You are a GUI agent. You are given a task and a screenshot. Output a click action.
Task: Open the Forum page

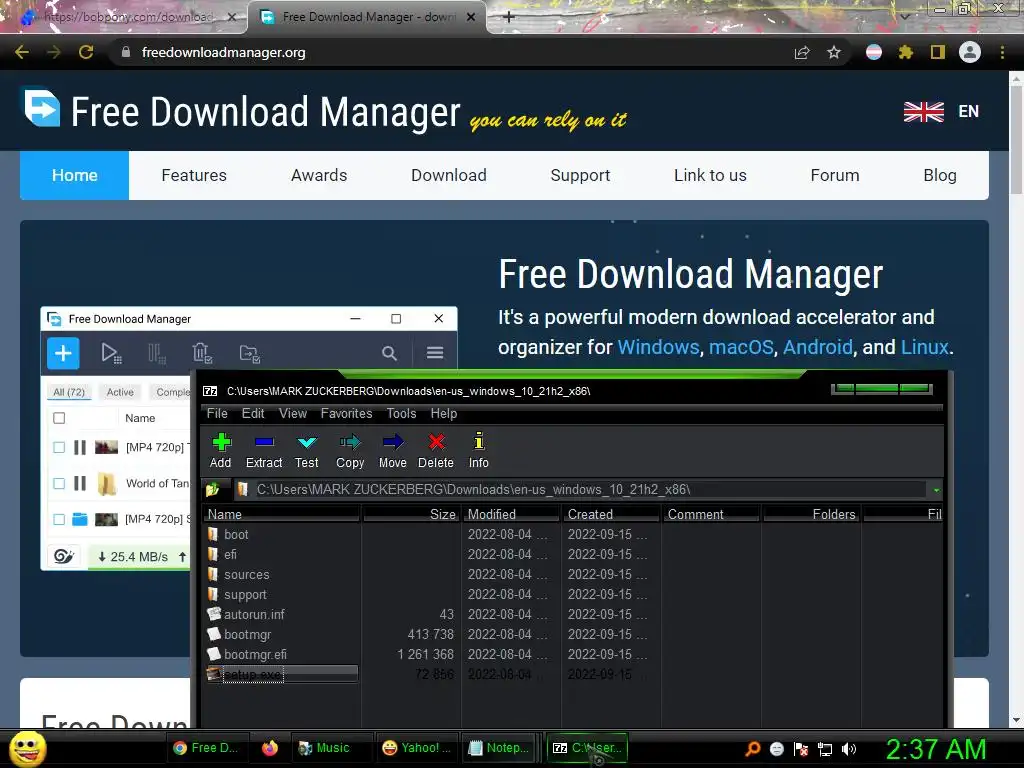[x=835, y=175]
